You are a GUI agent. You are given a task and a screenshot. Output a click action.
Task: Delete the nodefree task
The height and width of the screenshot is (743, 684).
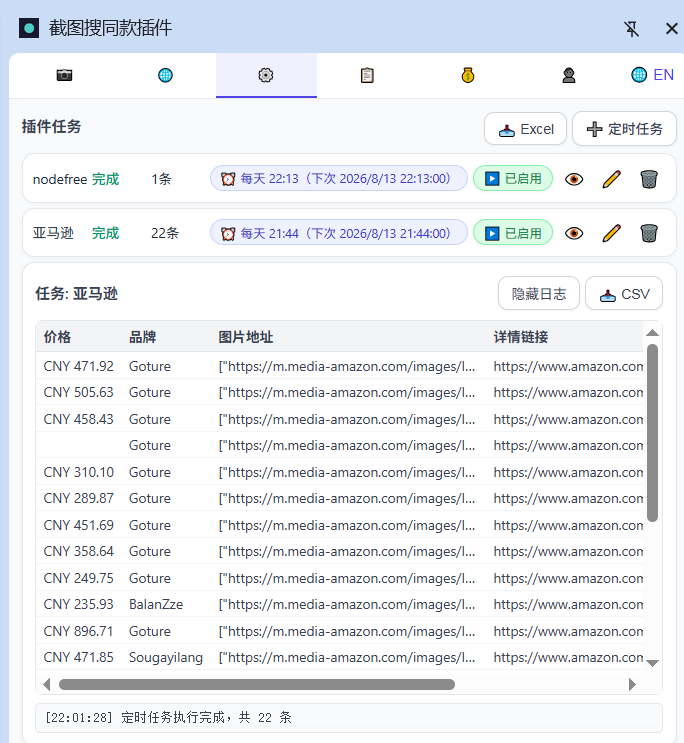[x=649, y=179]
